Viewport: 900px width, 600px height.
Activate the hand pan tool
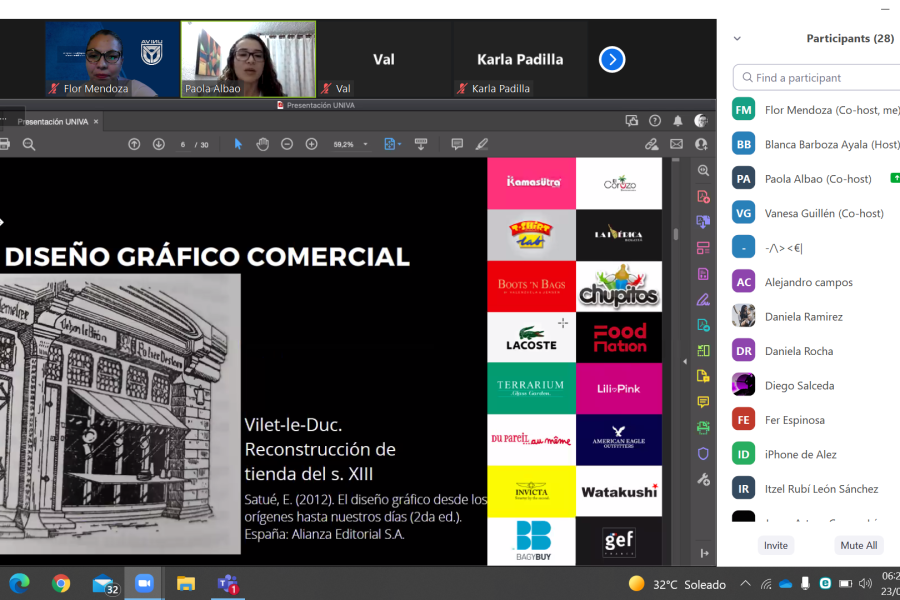(263, 144)
